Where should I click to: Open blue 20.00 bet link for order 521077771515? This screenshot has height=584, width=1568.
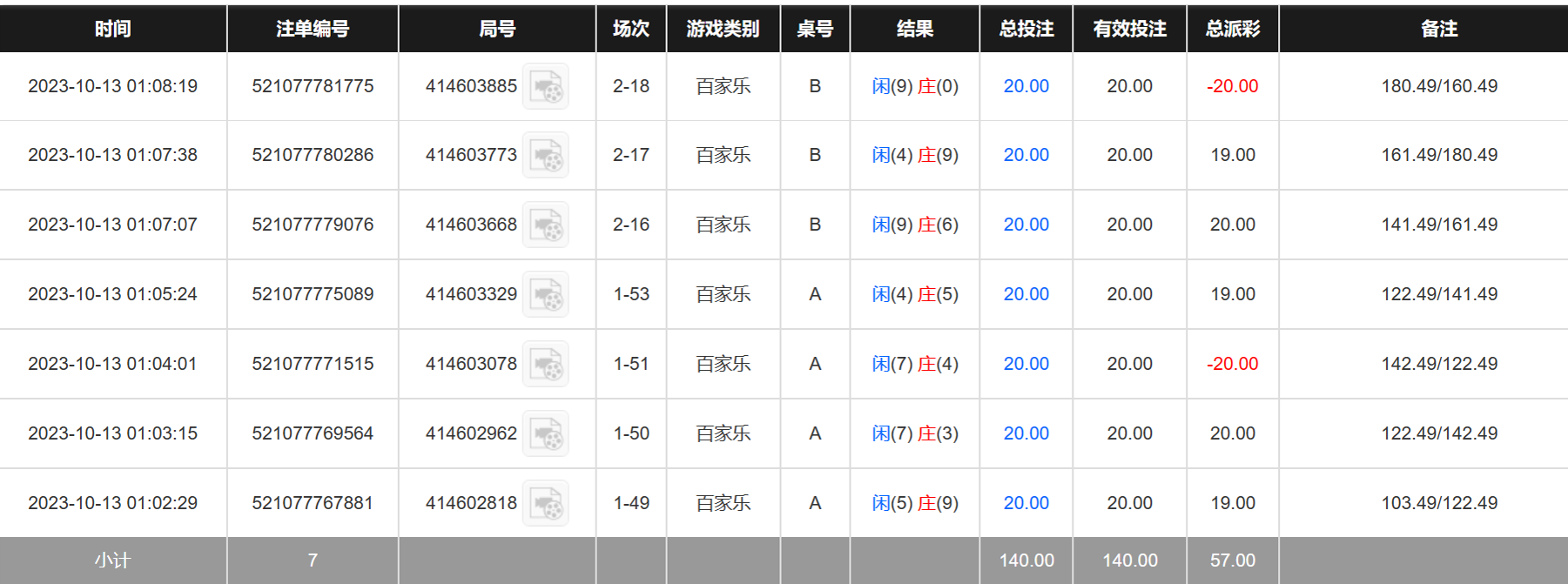pos(1026,364)
